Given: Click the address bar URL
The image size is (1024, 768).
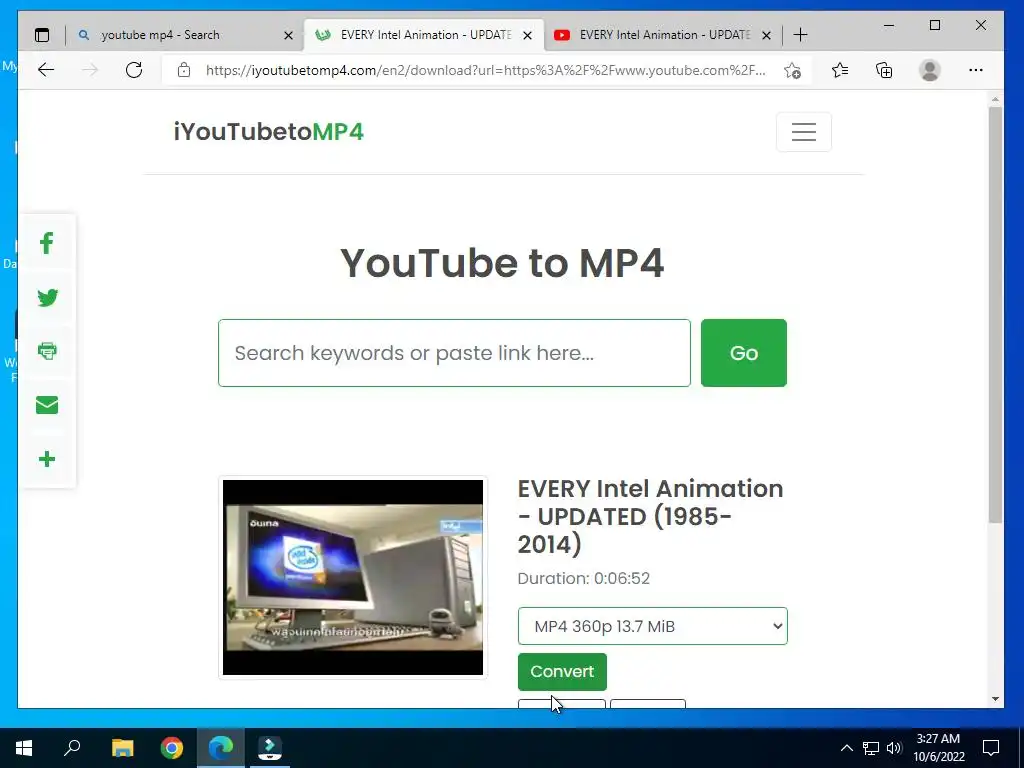Looking at the screenshot, I should pos(485,71).
